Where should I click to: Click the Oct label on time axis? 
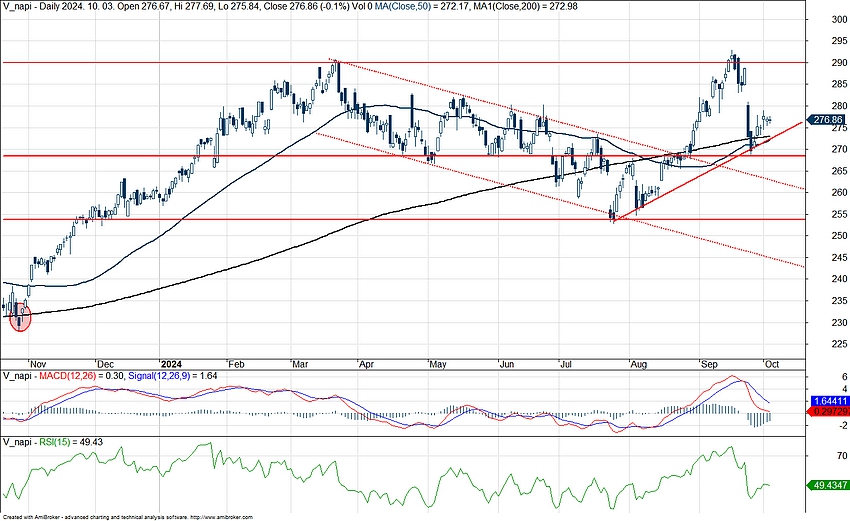coord(771,364)
